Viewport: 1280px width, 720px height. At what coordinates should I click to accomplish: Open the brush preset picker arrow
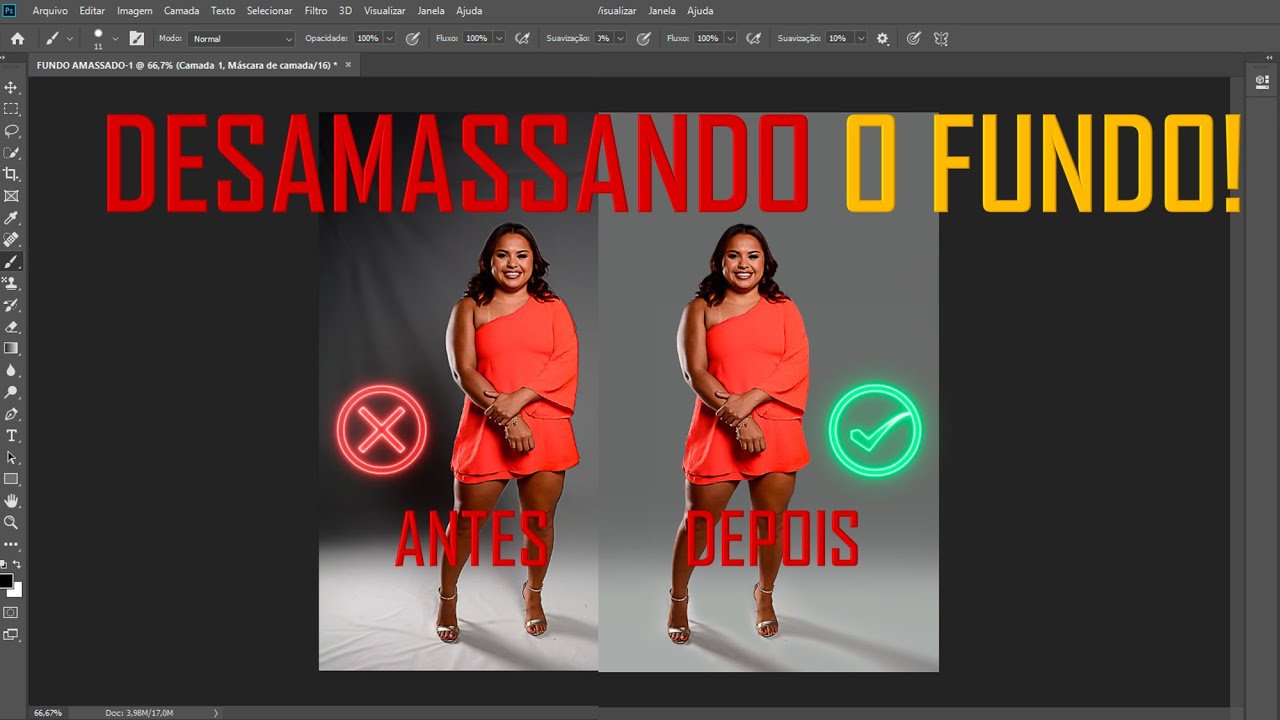(115, 39)
